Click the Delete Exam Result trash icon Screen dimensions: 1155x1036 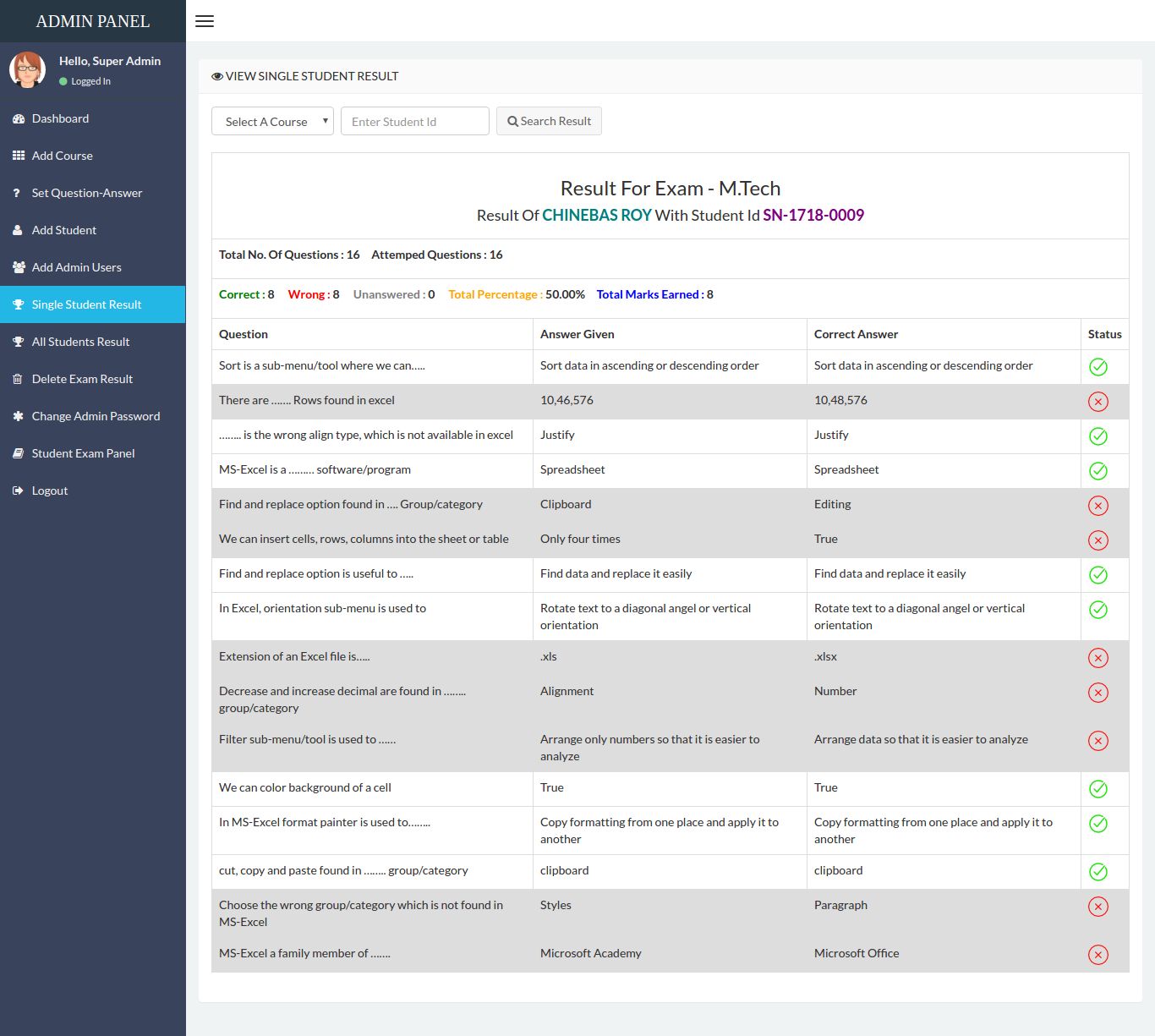click(18, 380)
